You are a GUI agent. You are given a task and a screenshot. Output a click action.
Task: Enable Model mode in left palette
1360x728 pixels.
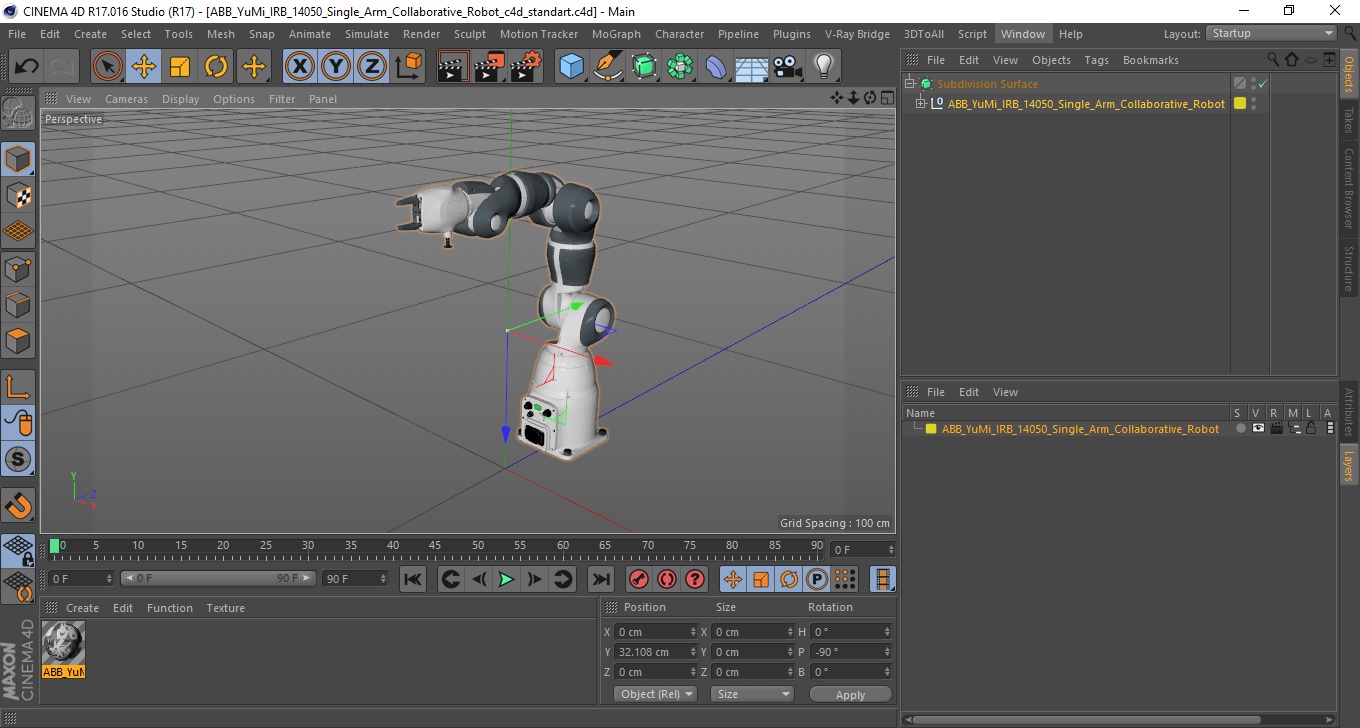(x=18, y=159)
